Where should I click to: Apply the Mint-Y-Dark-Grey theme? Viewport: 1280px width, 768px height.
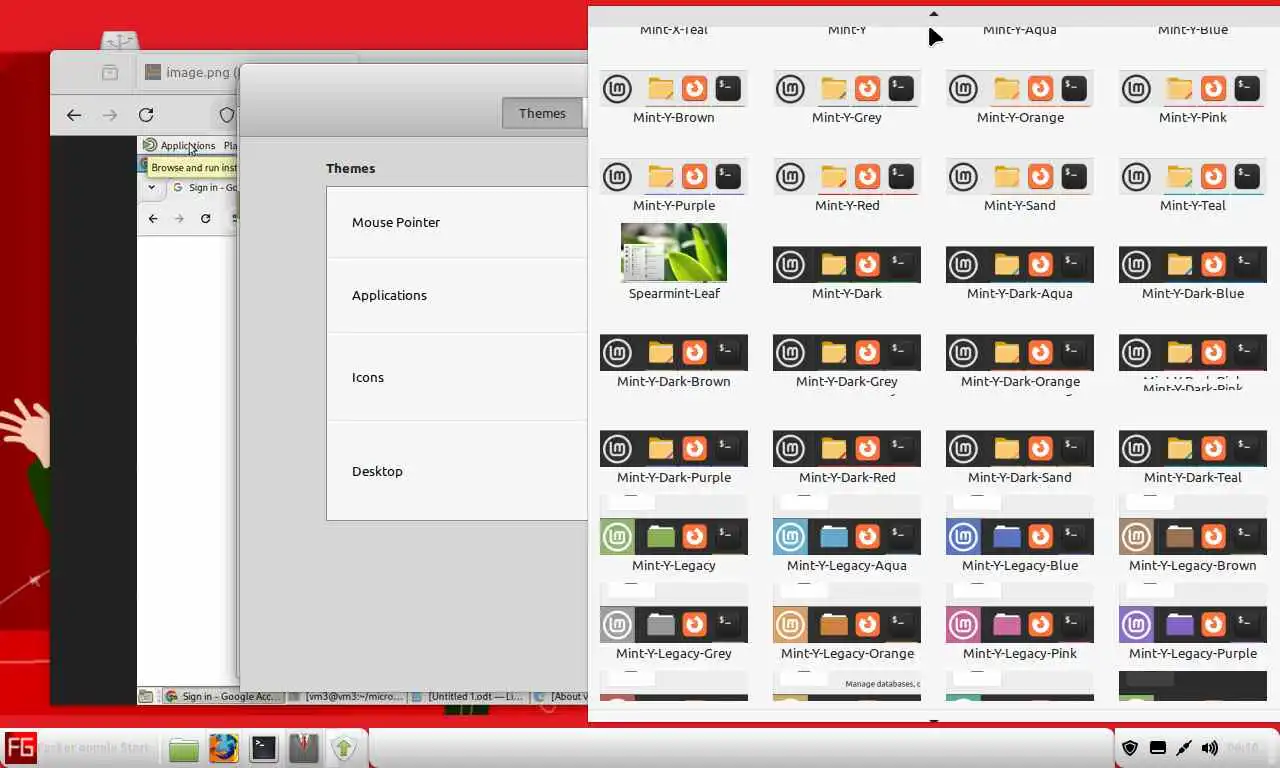tap(847, 353)
